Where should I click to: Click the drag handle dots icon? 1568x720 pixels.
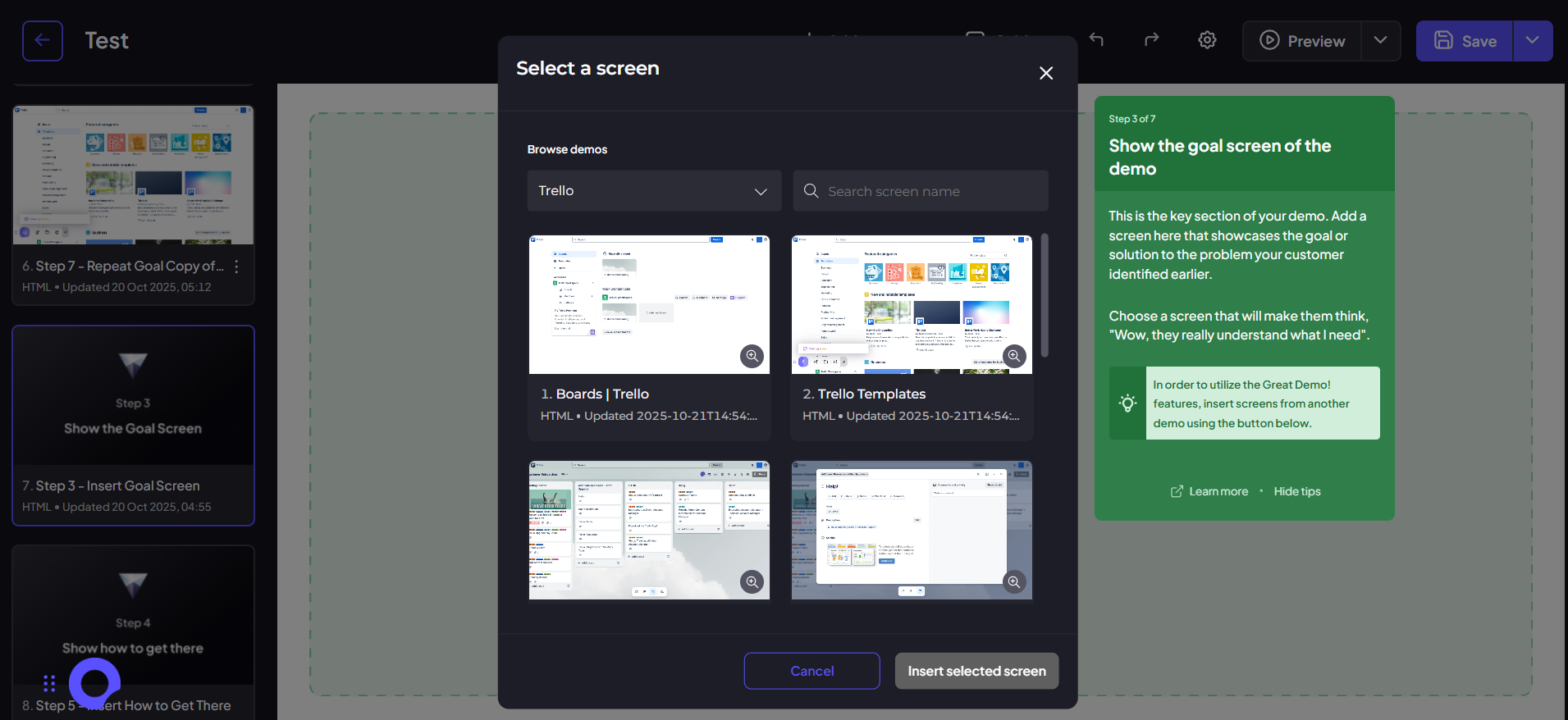coord(49,683)
